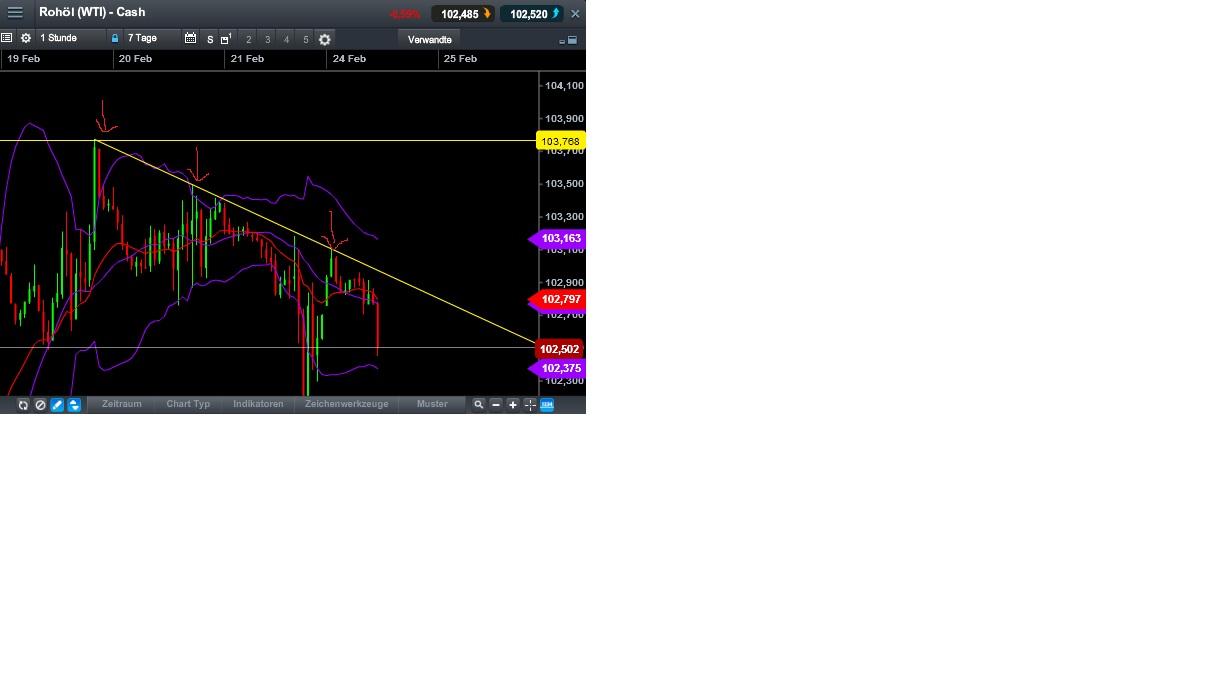Select the crosshair cursor icon
The height and width of the screenshot is (698, 1207).
529,404
